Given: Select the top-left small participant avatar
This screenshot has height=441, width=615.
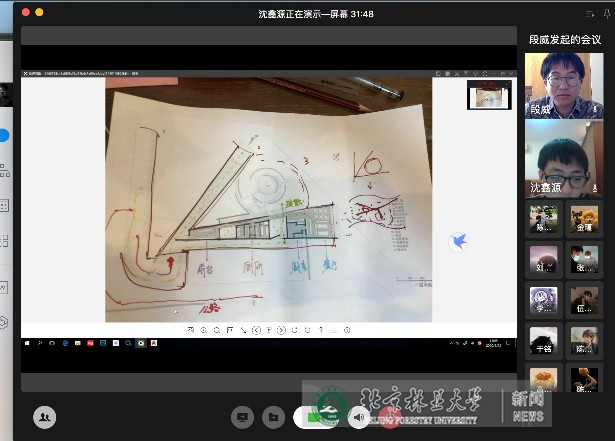Looking at the screenshot, I should (544, 219).
